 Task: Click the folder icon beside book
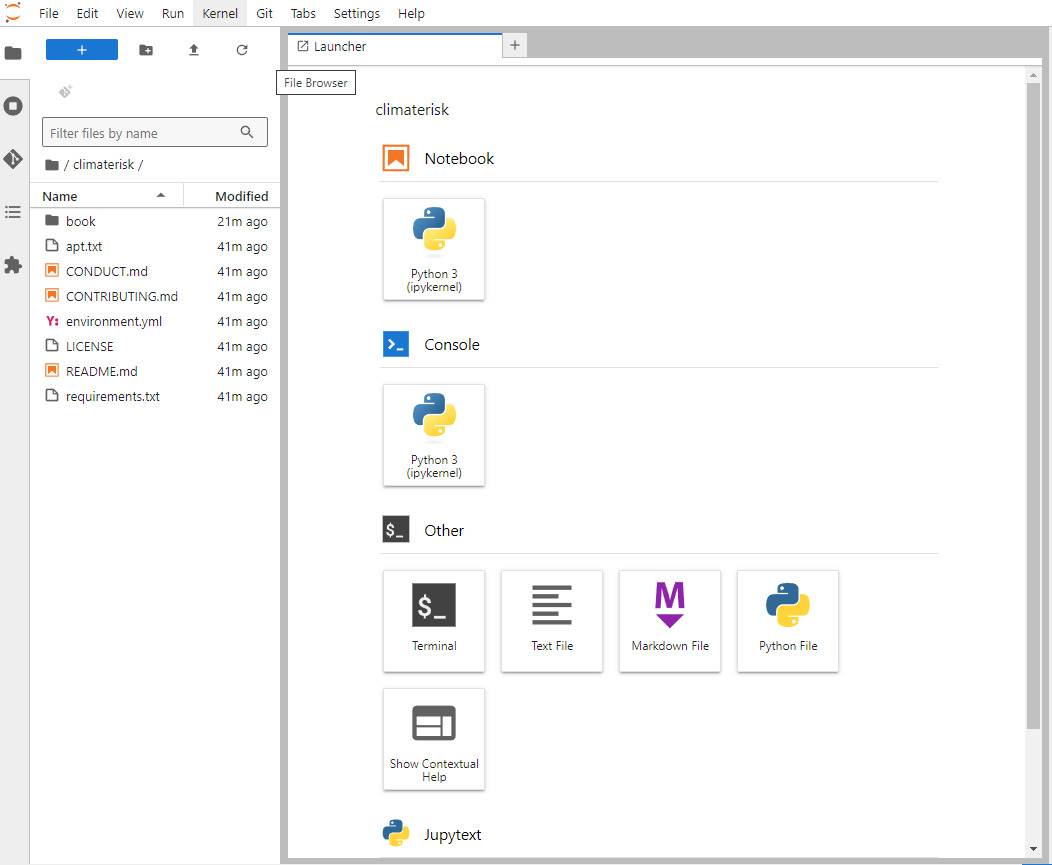52,220
